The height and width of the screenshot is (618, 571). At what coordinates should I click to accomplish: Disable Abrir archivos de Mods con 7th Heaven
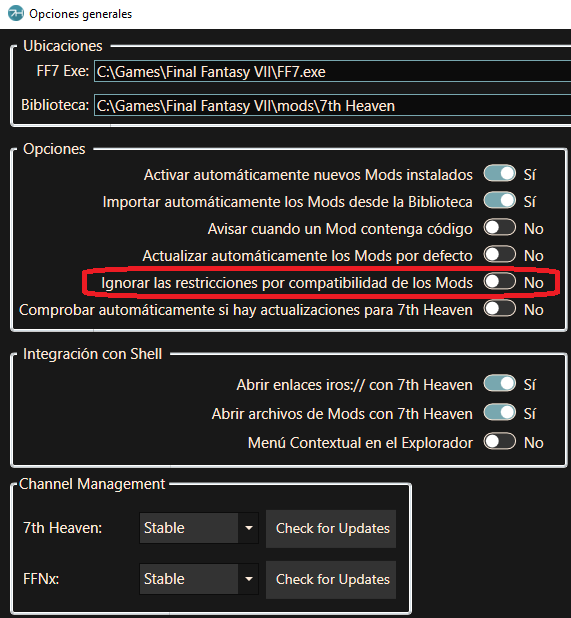500,413
